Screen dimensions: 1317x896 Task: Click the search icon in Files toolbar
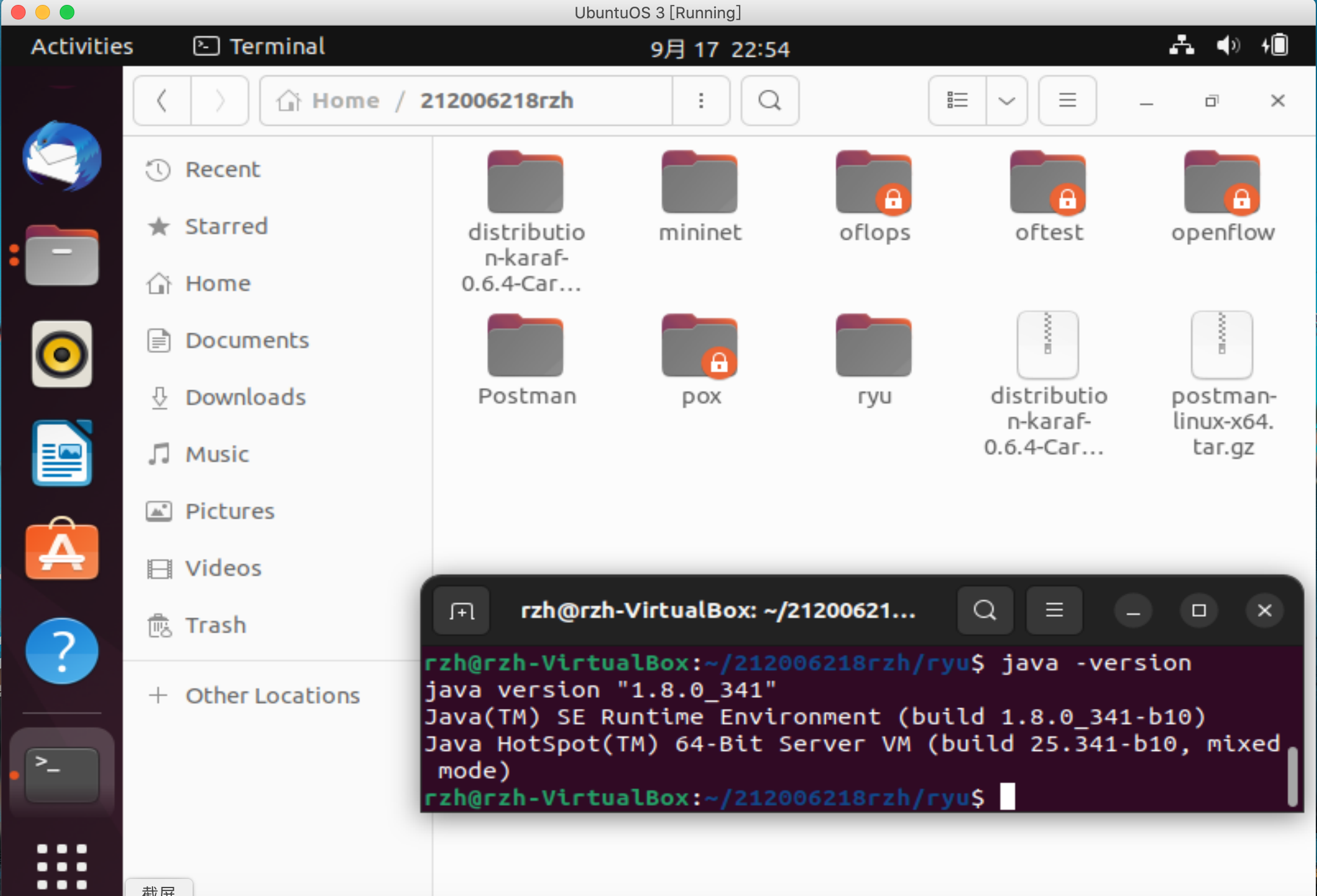(x=769, y=101)
